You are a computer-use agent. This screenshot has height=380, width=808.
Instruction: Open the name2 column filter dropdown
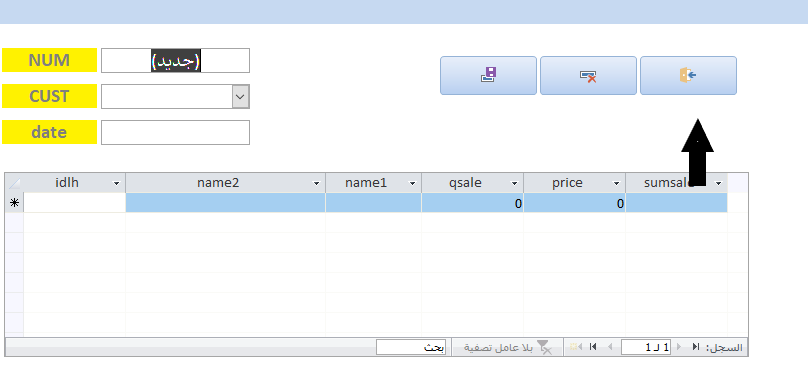tap(316, 183)
